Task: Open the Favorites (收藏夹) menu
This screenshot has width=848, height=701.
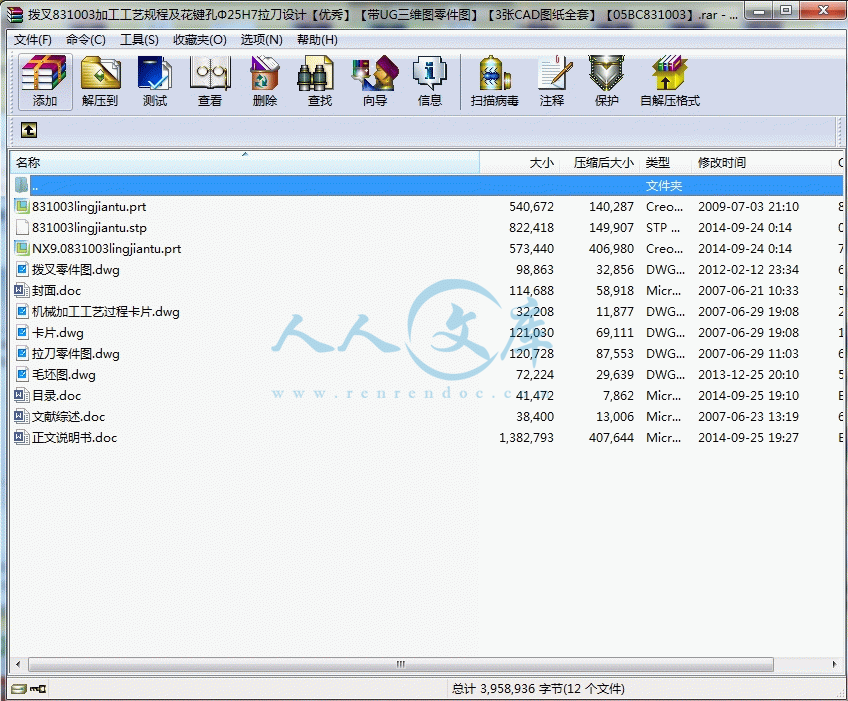Action: point(200,39)
